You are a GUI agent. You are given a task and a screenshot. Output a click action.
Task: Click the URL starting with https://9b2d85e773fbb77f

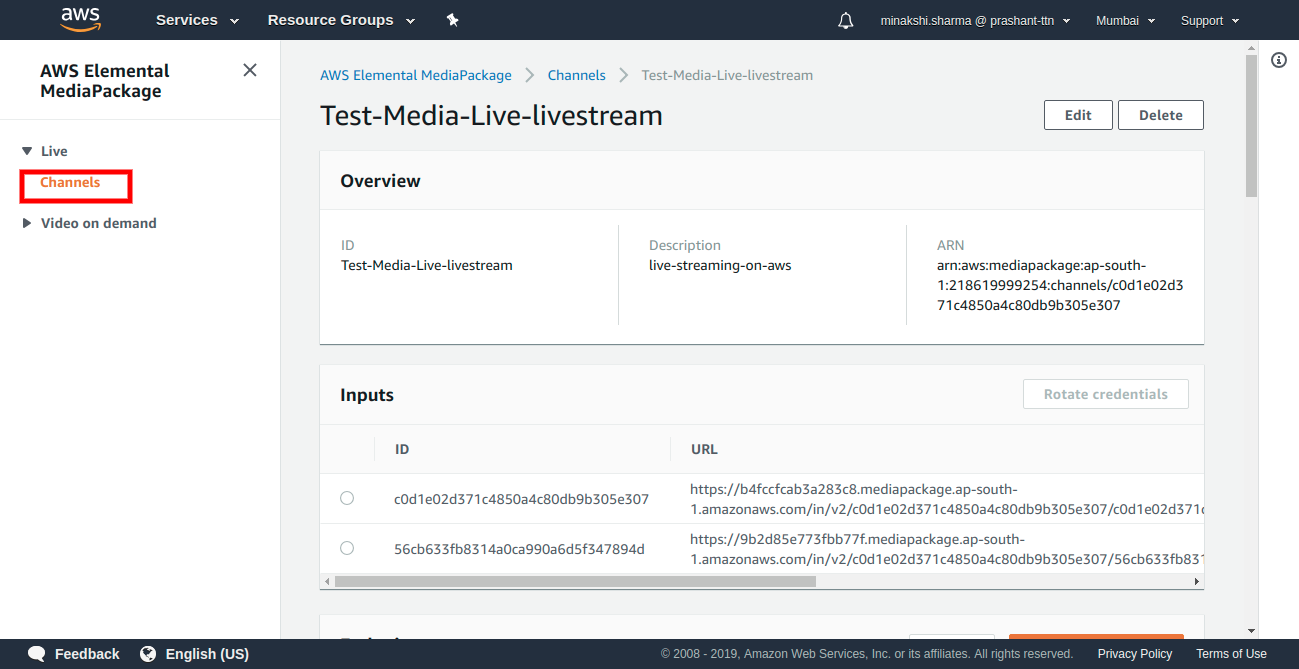946,549
